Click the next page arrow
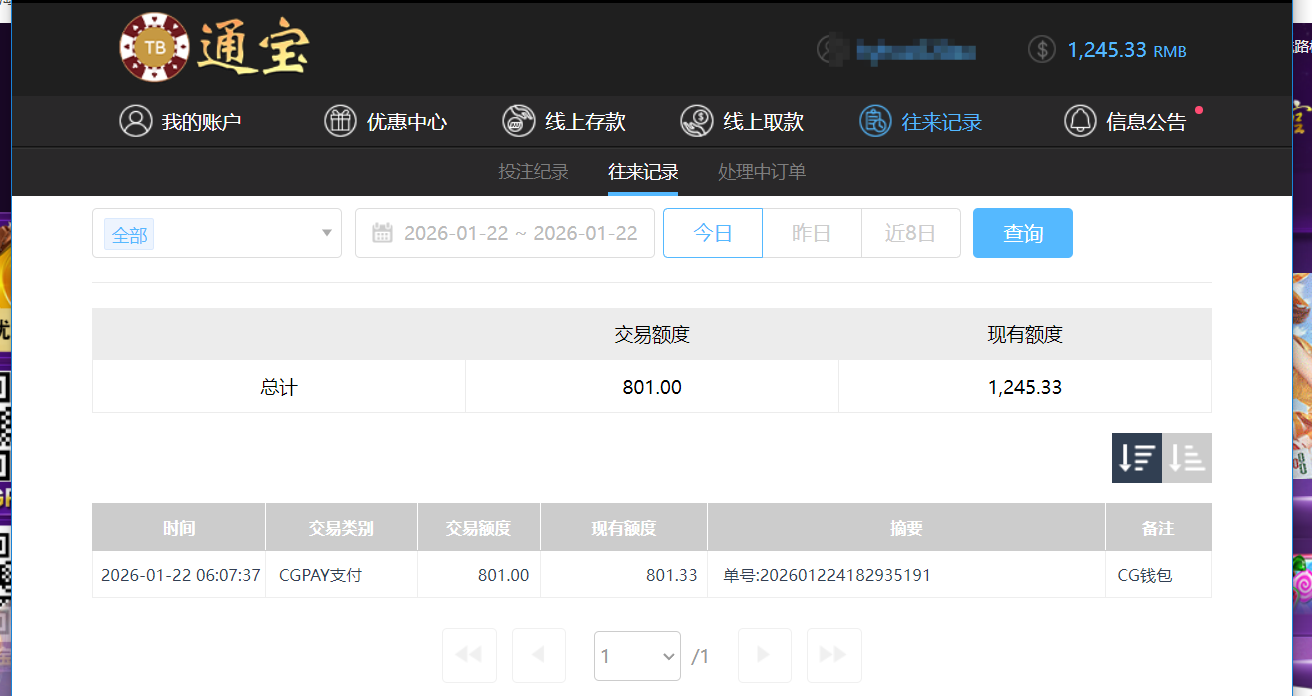The image size is (1312, 696). click(x=764, y=655)
